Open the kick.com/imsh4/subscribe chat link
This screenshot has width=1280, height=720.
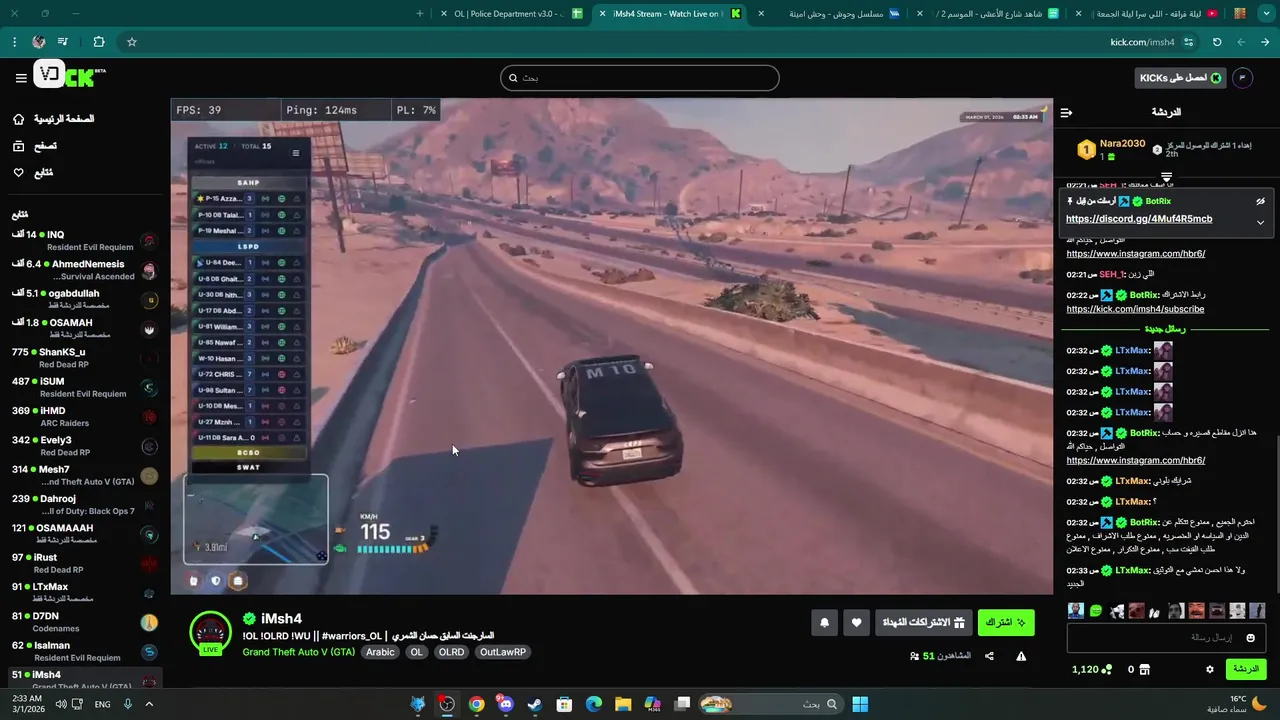point(1135,309)
